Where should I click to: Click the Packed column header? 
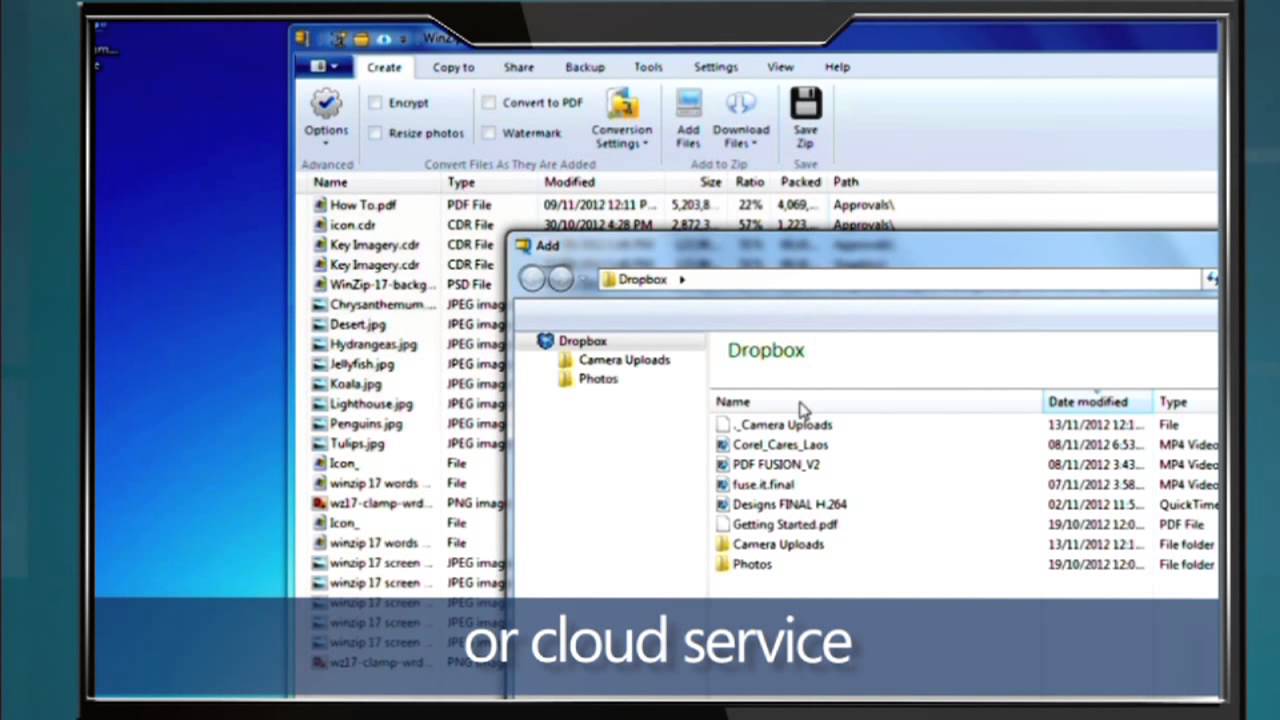coord(800,182)
